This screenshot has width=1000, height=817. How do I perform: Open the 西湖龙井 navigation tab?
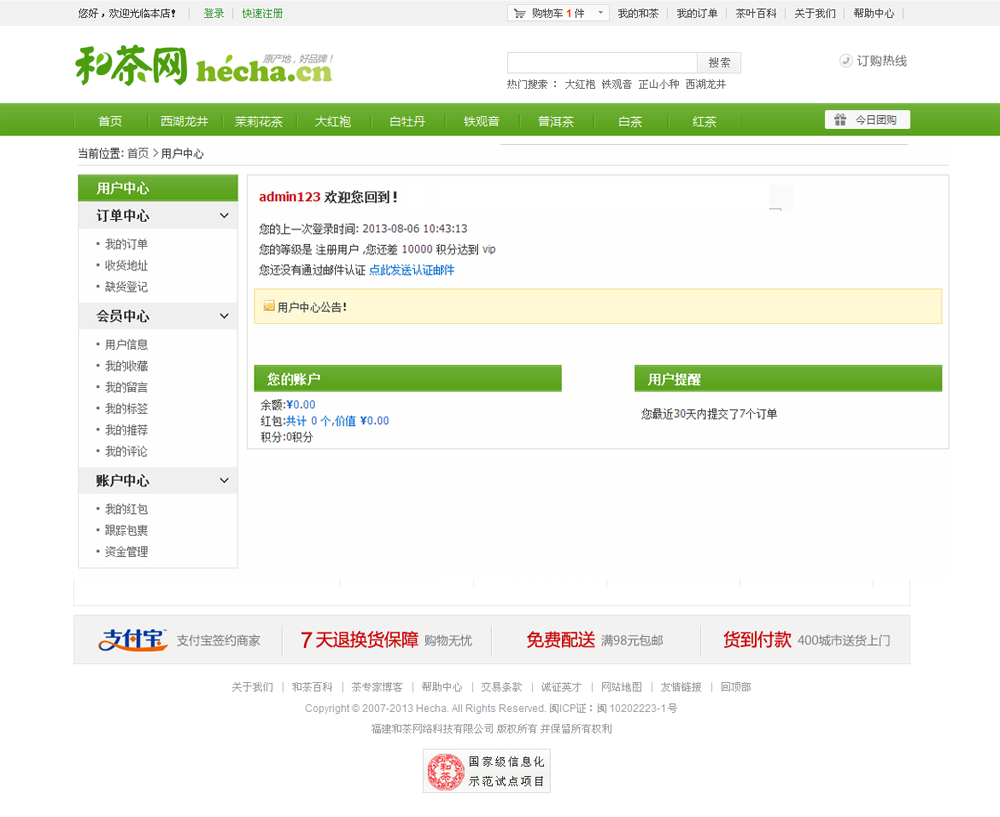(x=184, y=122)
